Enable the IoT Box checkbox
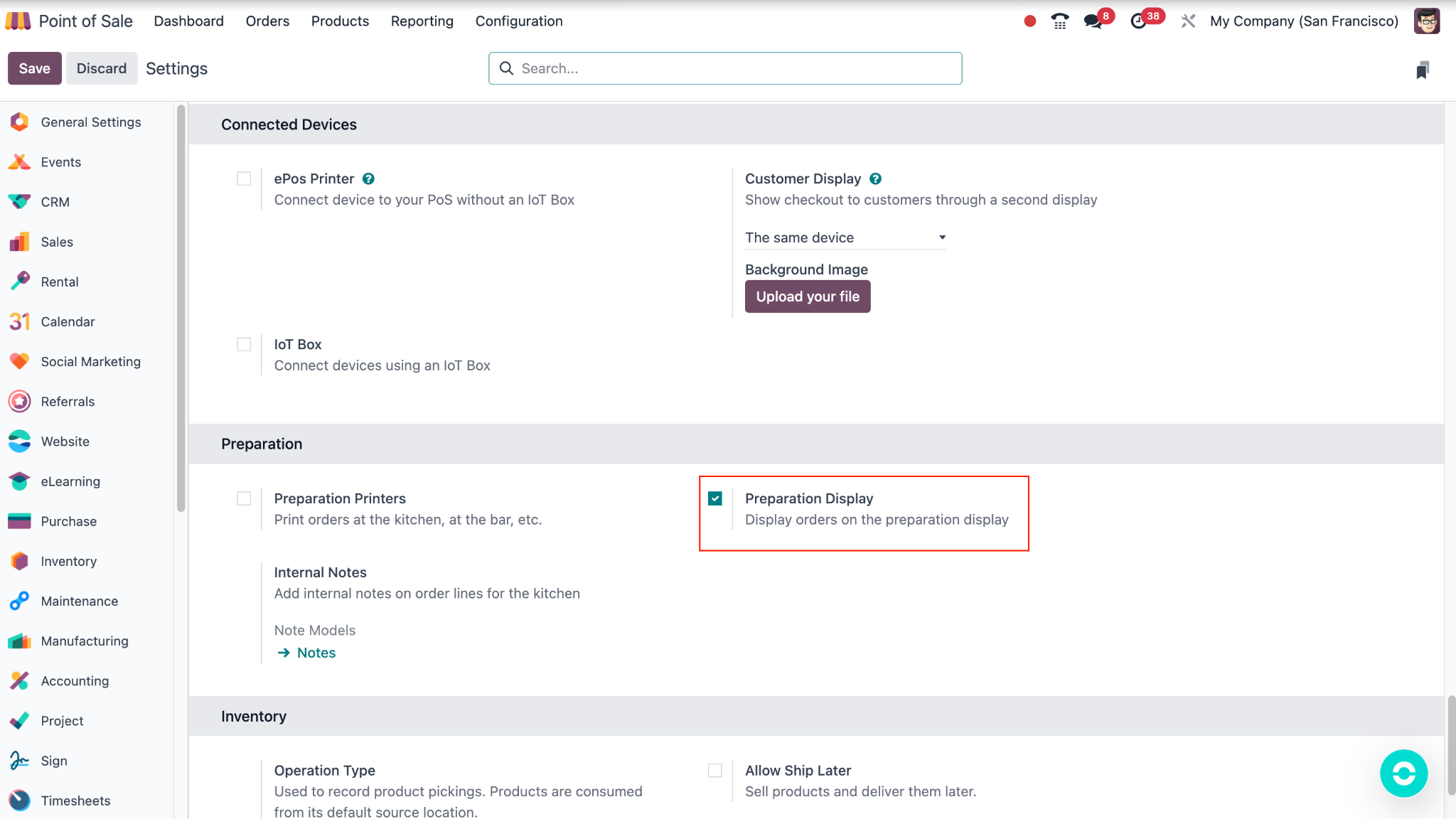The image size is (1456, 819). tap(244, 345)
